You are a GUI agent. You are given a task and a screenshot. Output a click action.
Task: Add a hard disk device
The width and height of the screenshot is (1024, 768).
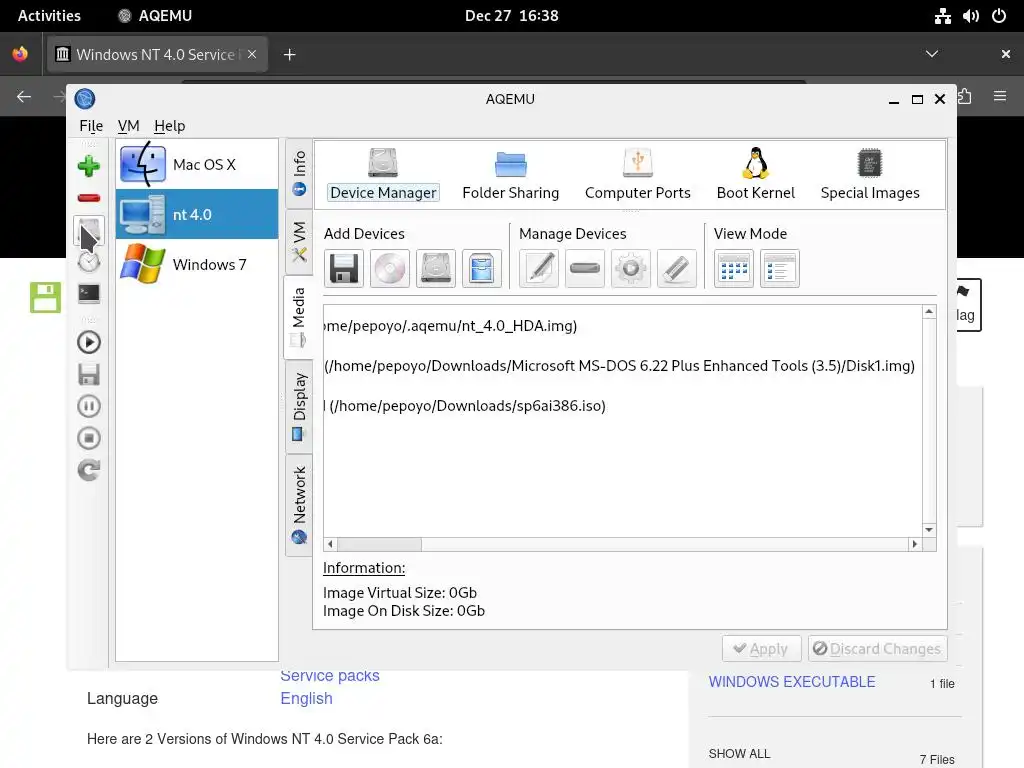coord(436,268)
